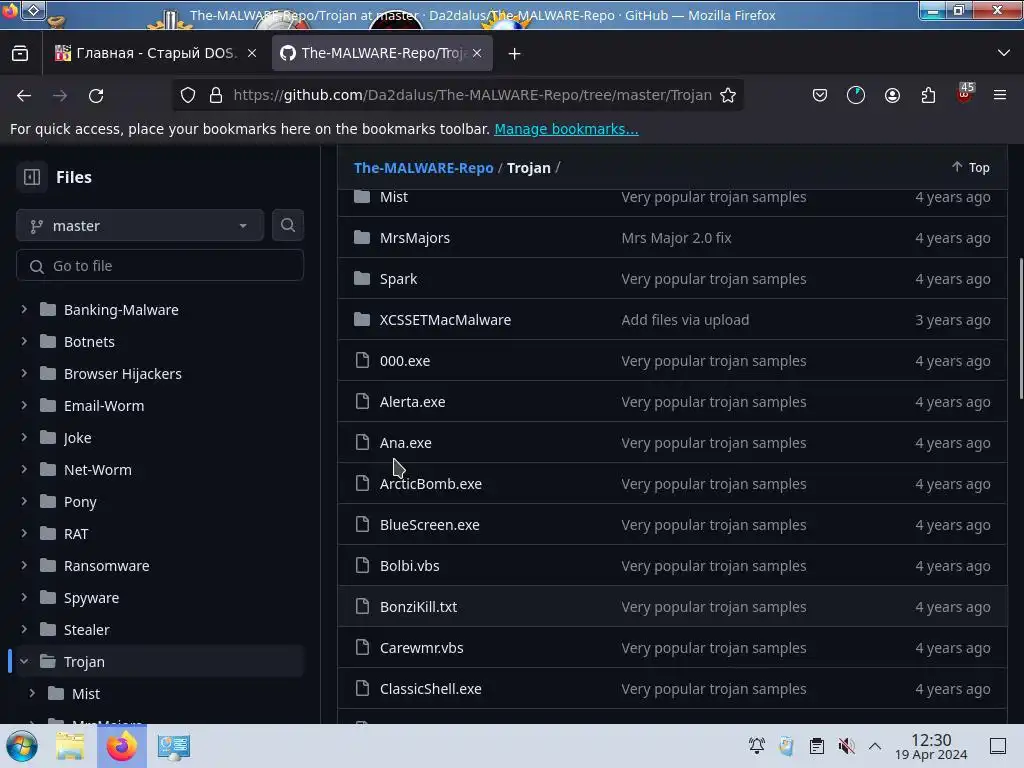Select the RAT folder in tree
The image size is (1024, 768).
pyautogui.click(x=76, y=534)
